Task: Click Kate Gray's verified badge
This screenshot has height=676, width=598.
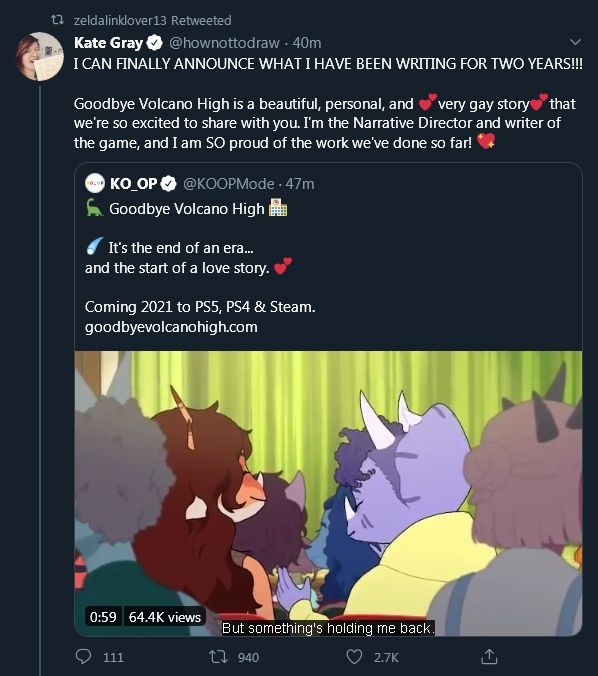Action: 155,43
